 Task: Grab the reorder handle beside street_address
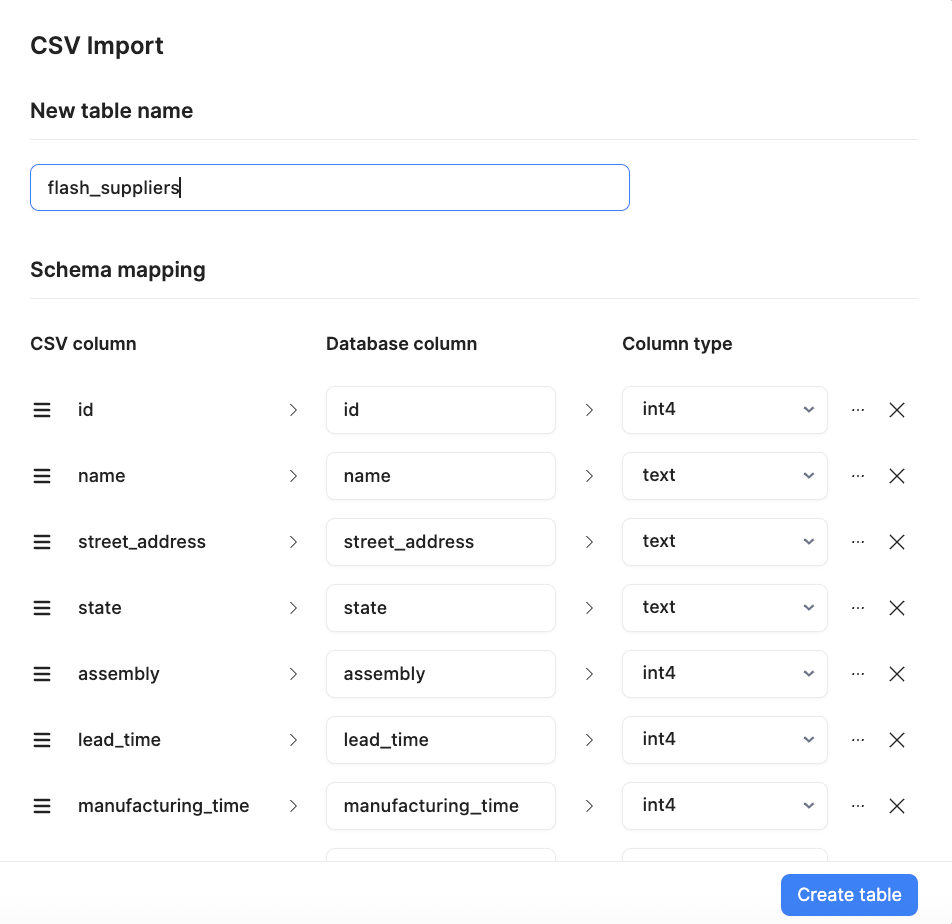click(41, 541)
